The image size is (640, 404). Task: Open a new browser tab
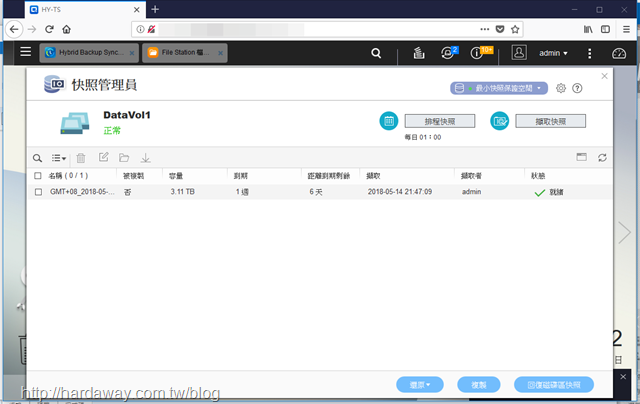coord(155,9)
